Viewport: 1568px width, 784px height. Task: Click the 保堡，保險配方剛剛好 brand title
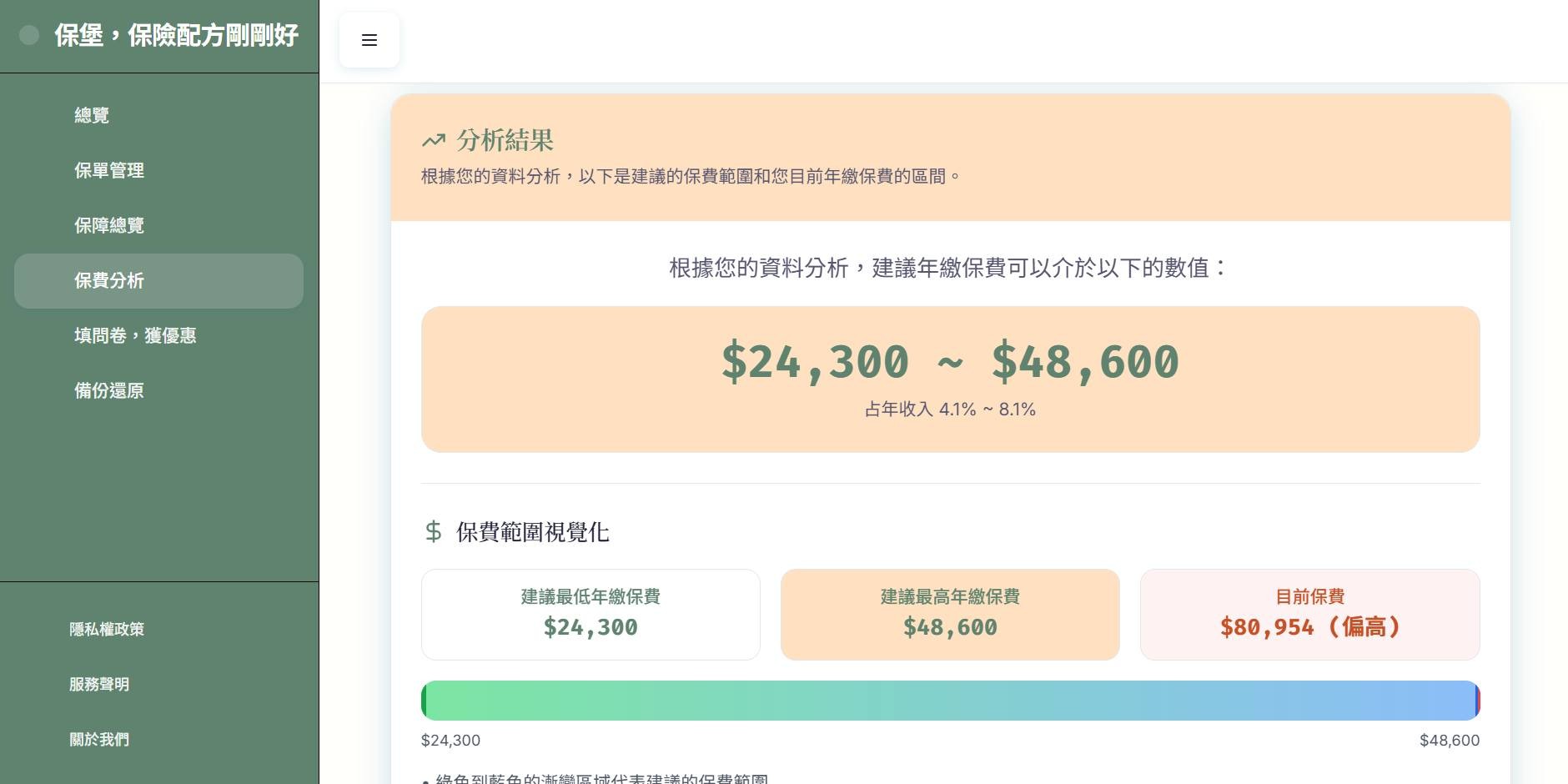[176, 35]
